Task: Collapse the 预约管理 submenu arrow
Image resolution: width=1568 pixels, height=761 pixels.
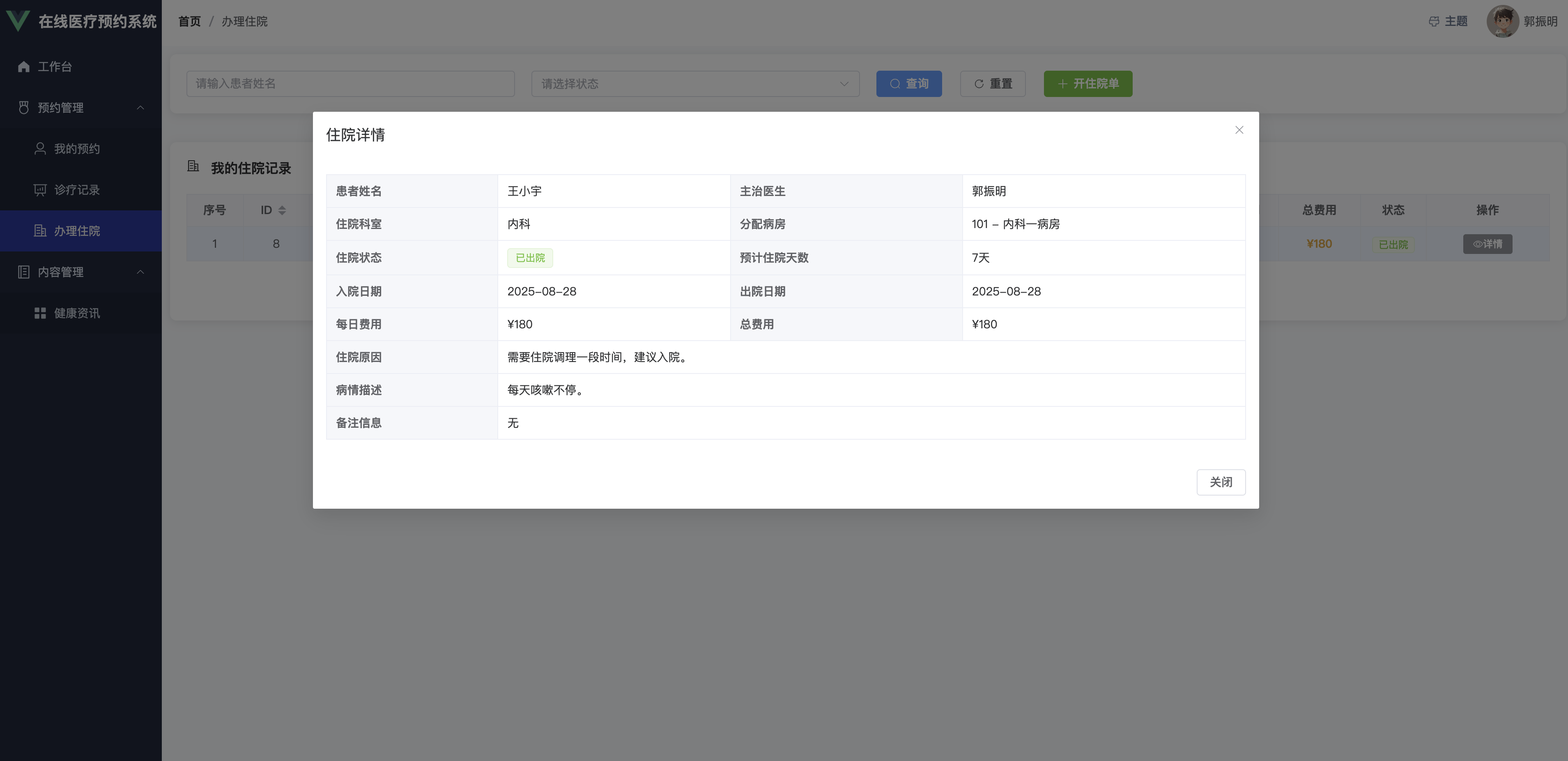Action: pos(140,108)
